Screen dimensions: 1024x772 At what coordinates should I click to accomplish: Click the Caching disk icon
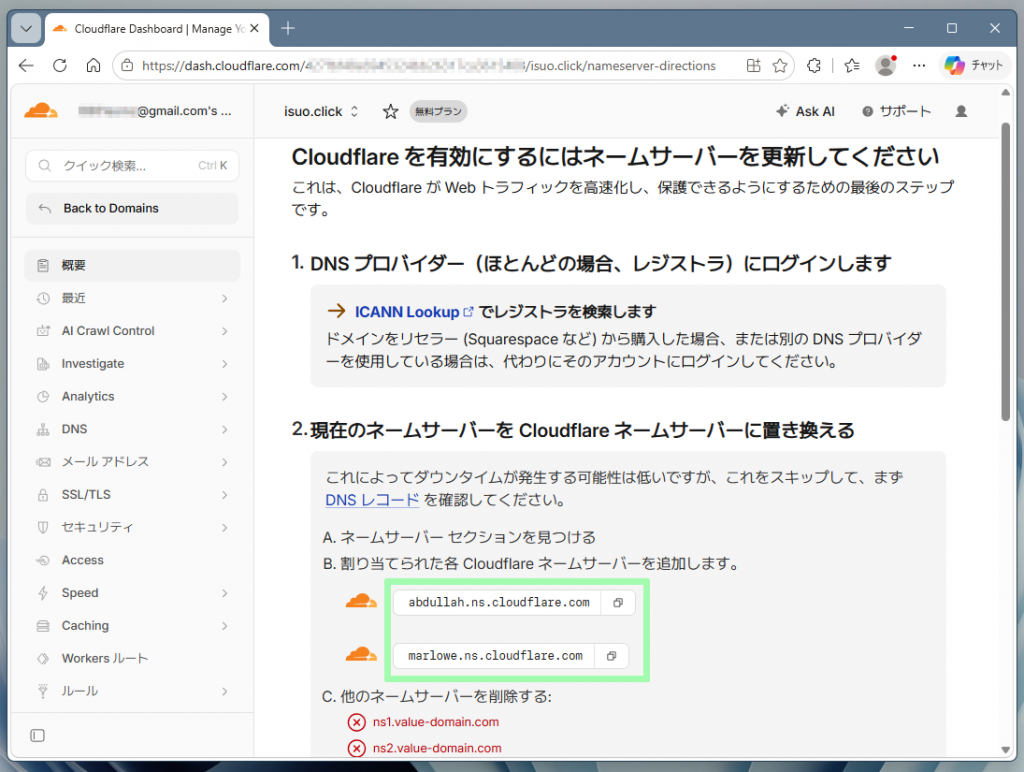point(43,626)
